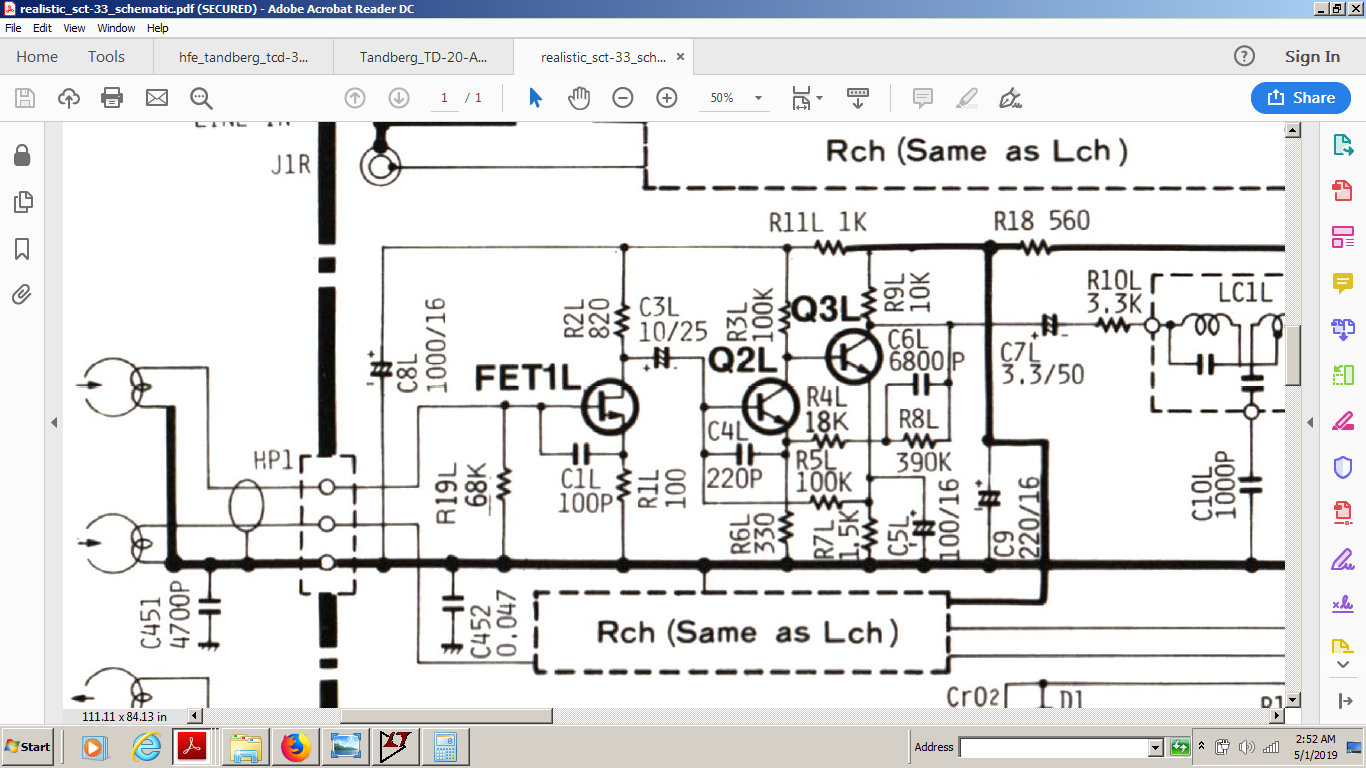Screen dimensions: 1366x768
Task: Click the vertical scrollbar thumb
Action: (1293, 355)
